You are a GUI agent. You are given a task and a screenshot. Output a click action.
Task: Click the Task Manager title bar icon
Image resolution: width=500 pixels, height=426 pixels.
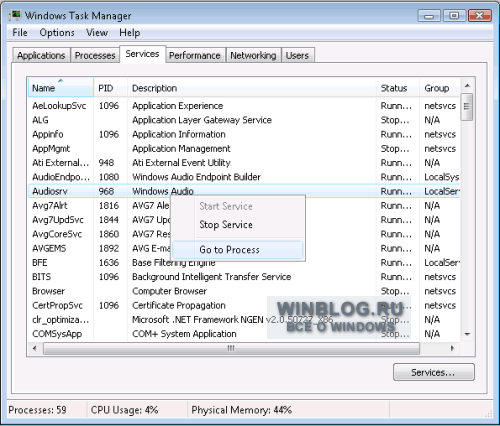tap(15, 15)
